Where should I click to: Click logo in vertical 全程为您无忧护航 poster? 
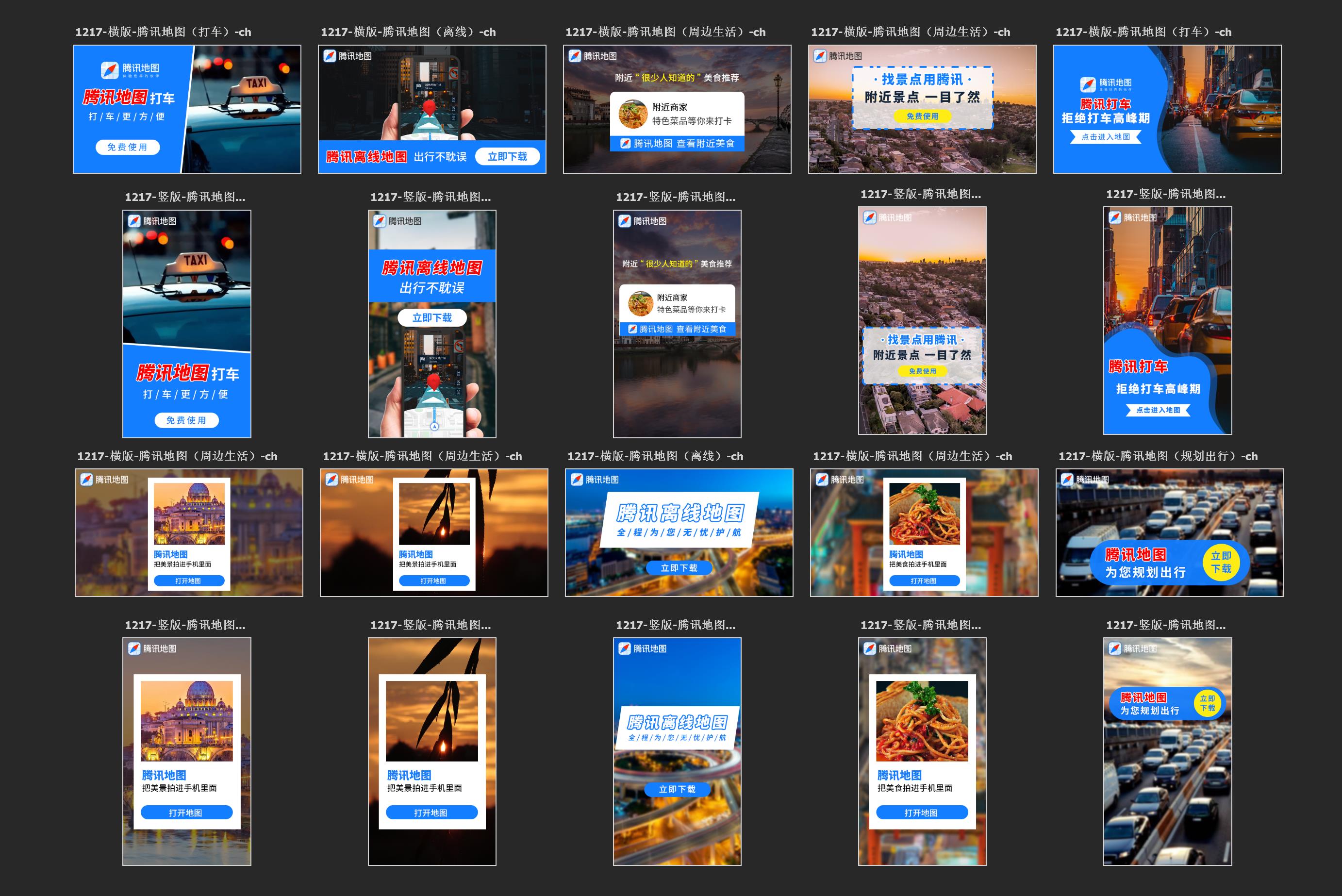(642, 648)
